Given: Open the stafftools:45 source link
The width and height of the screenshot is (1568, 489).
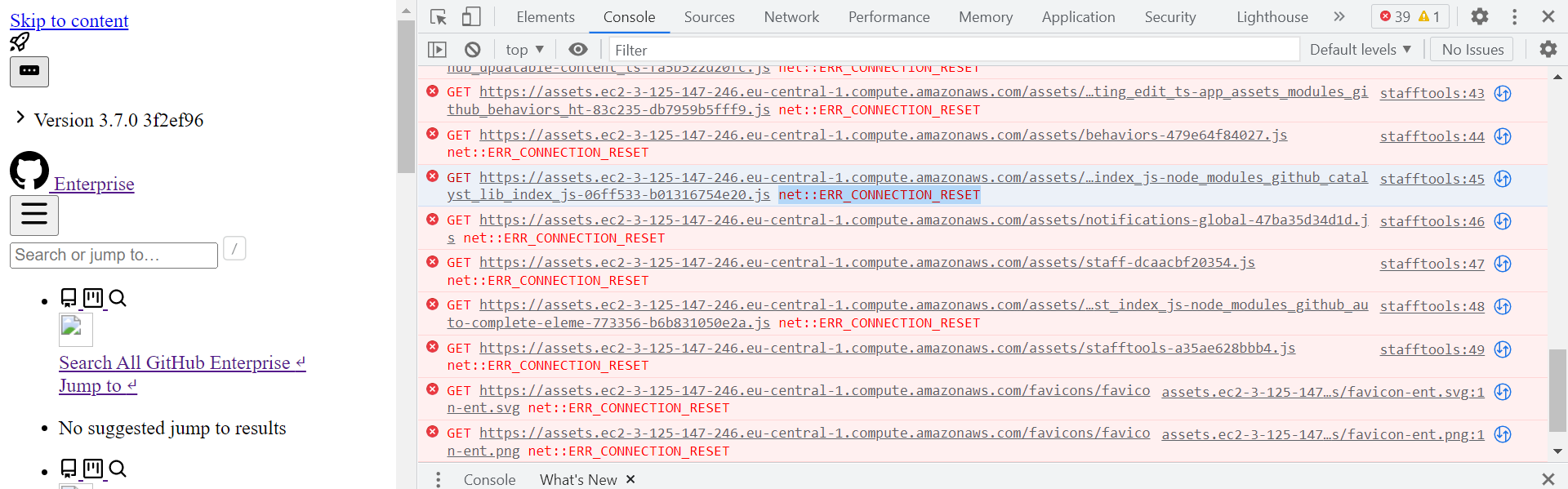Looking at the screenshot, I should (1432, 178).
